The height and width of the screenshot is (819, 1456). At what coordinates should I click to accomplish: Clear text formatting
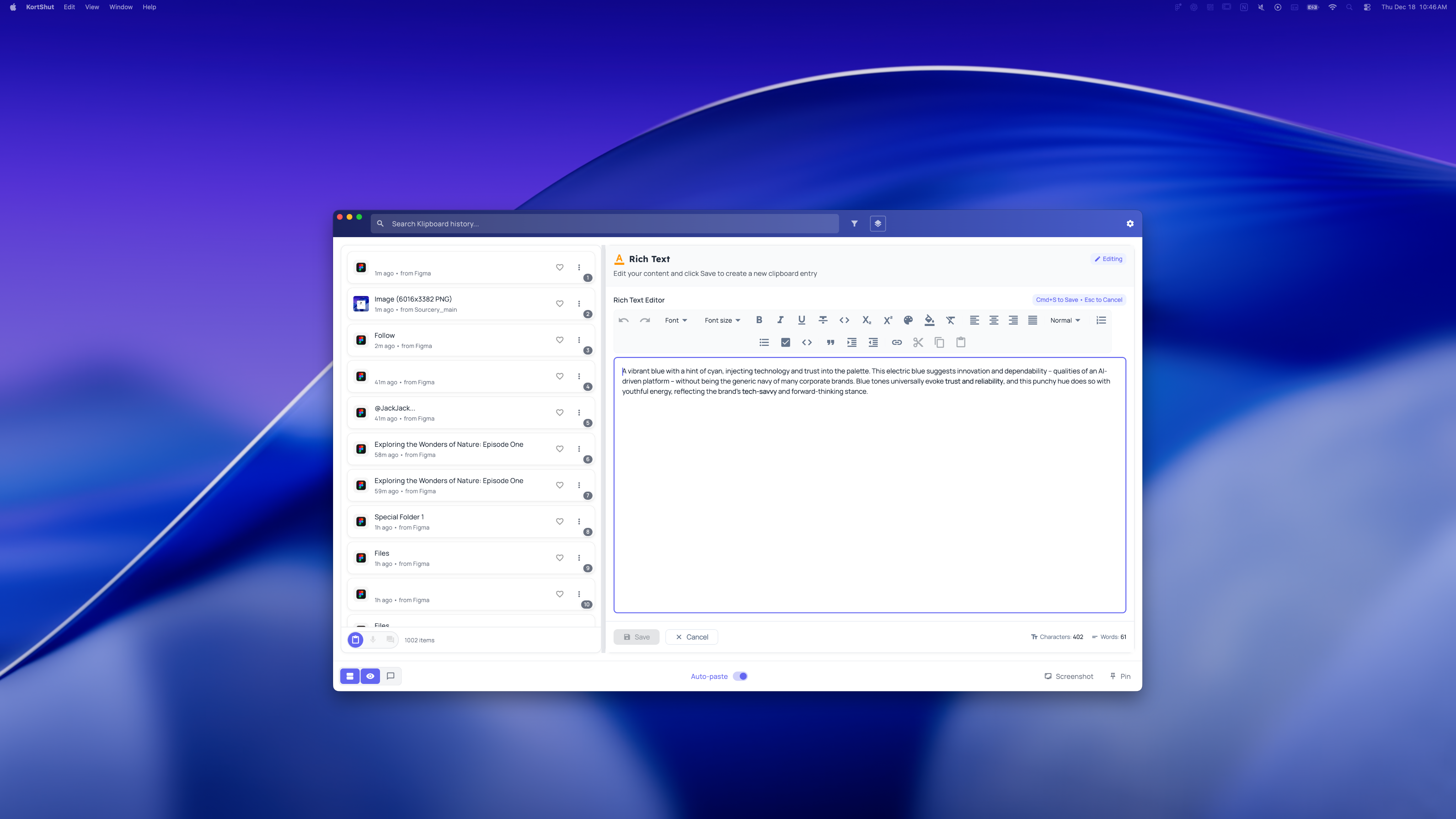pos(951,320)
